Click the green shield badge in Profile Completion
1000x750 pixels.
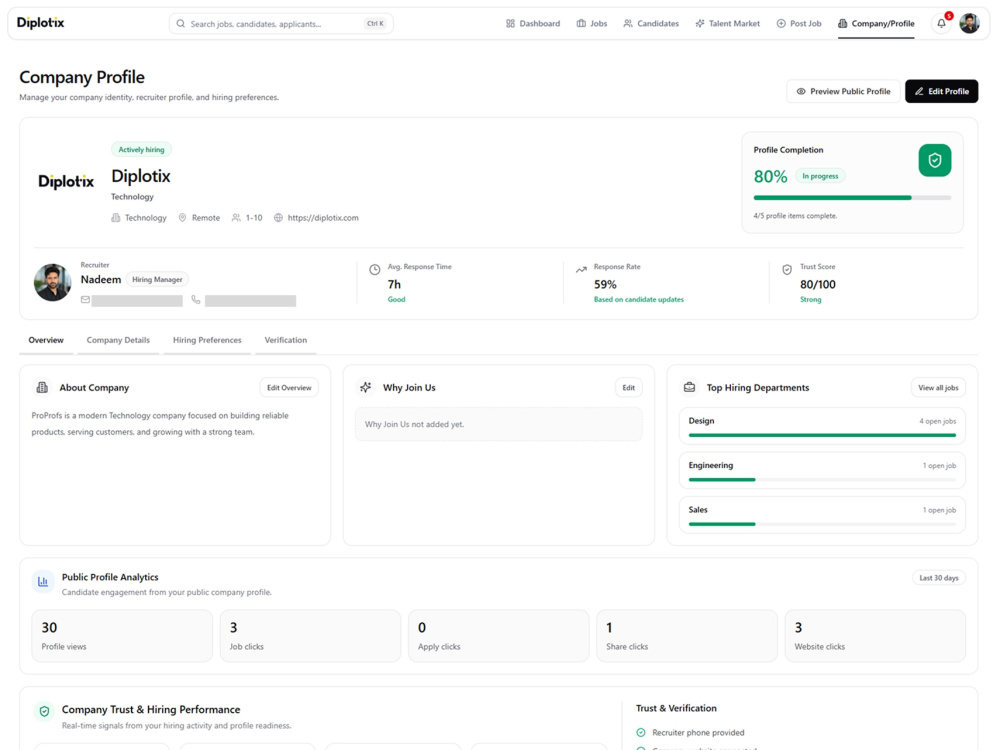935,160
